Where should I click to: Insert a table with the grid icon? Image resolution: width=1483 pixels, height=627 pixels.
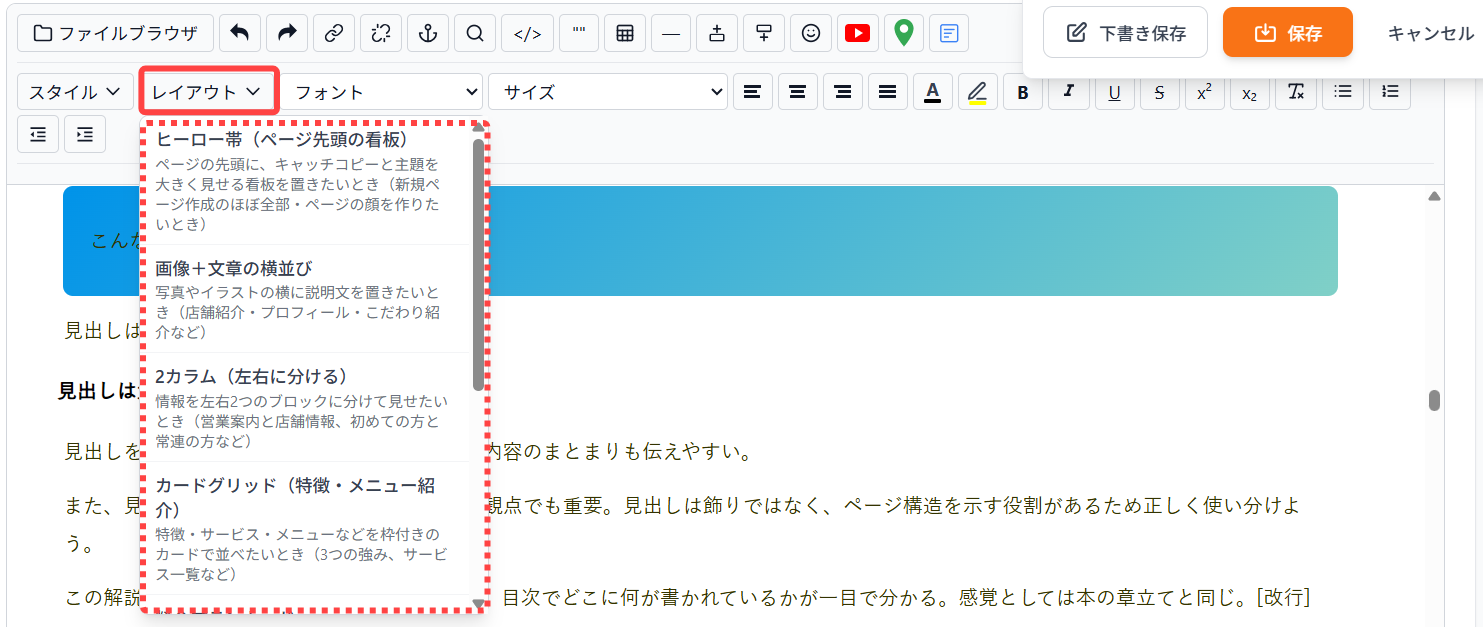pyautogui.click(x=625, y=33)
